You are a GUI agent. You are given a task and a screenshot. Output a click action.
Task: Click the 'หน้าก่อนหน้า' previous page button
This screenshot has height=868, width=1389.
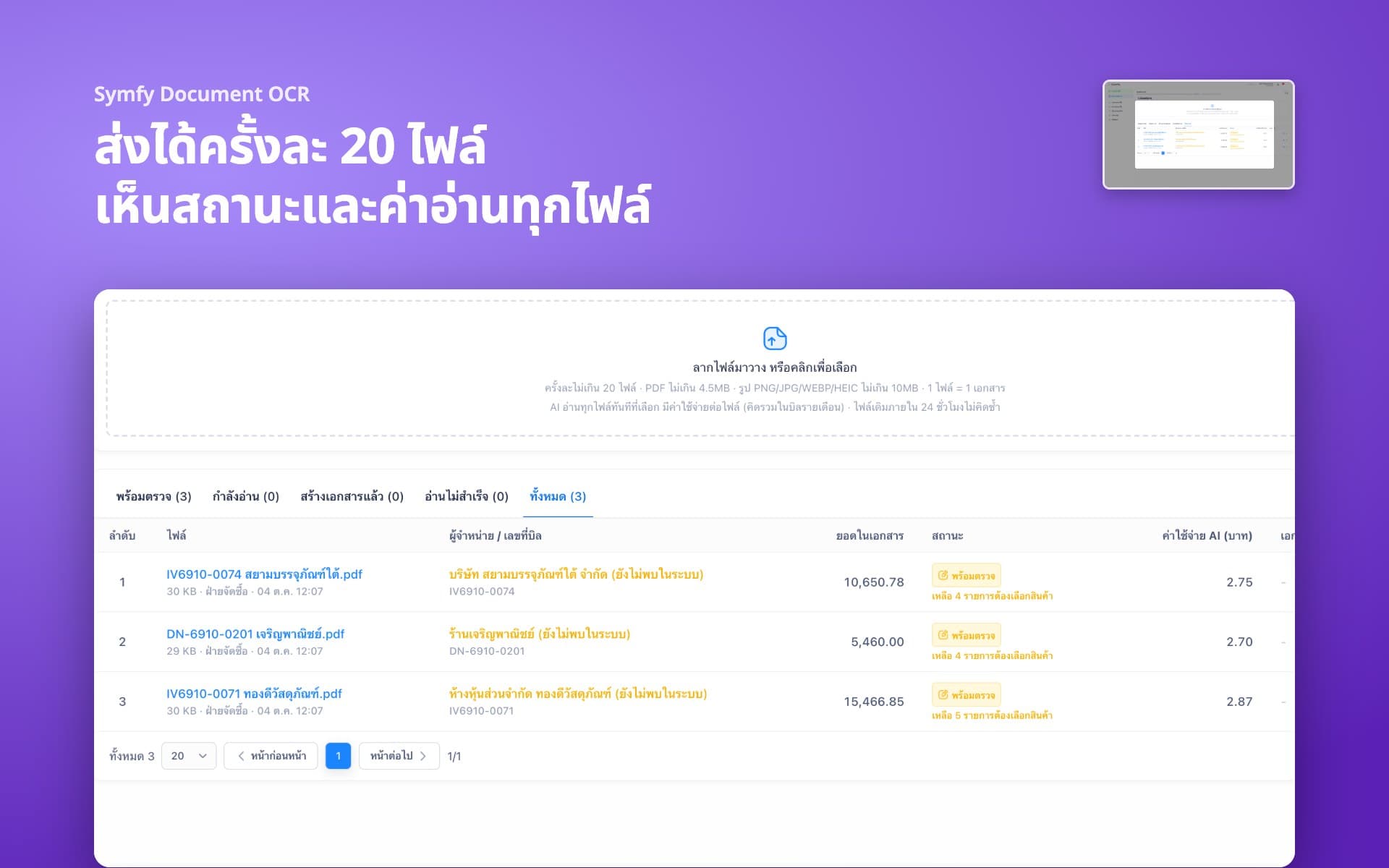click(x=271, y=756)
